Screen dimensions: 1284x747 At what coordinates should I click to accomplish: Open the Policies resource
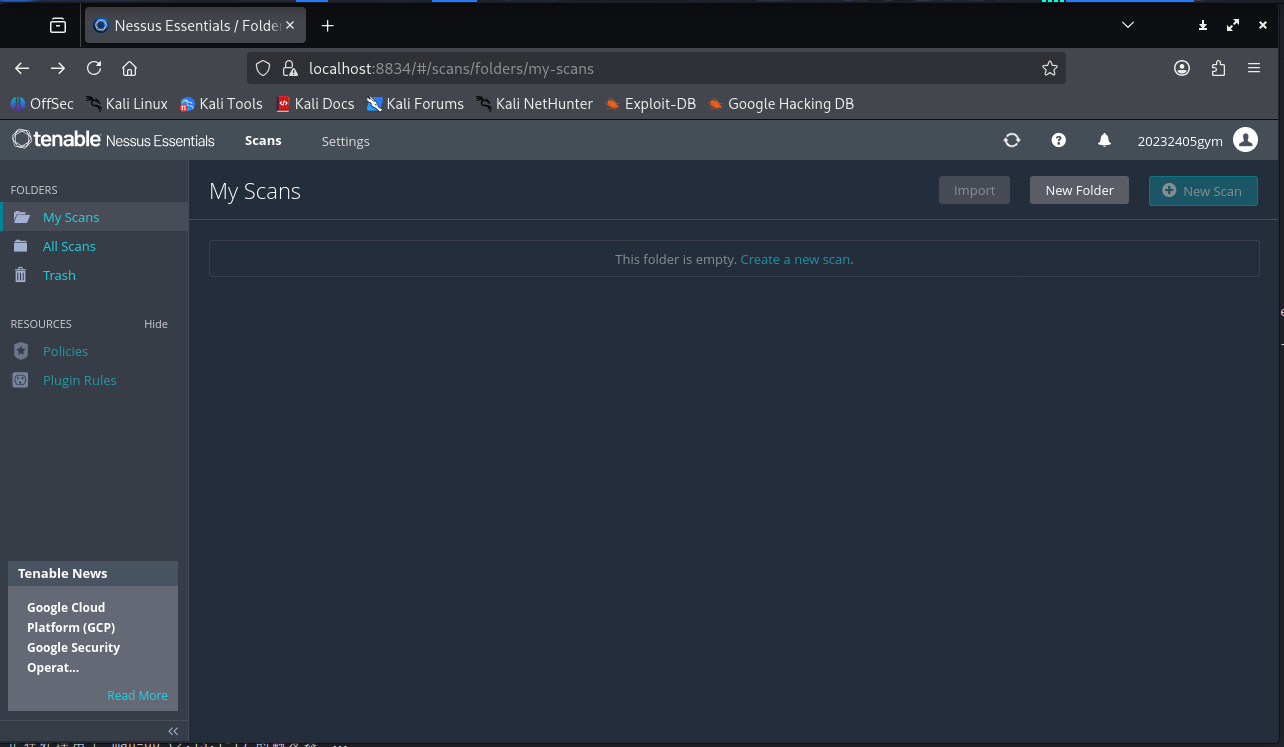(x=65, y=351)
